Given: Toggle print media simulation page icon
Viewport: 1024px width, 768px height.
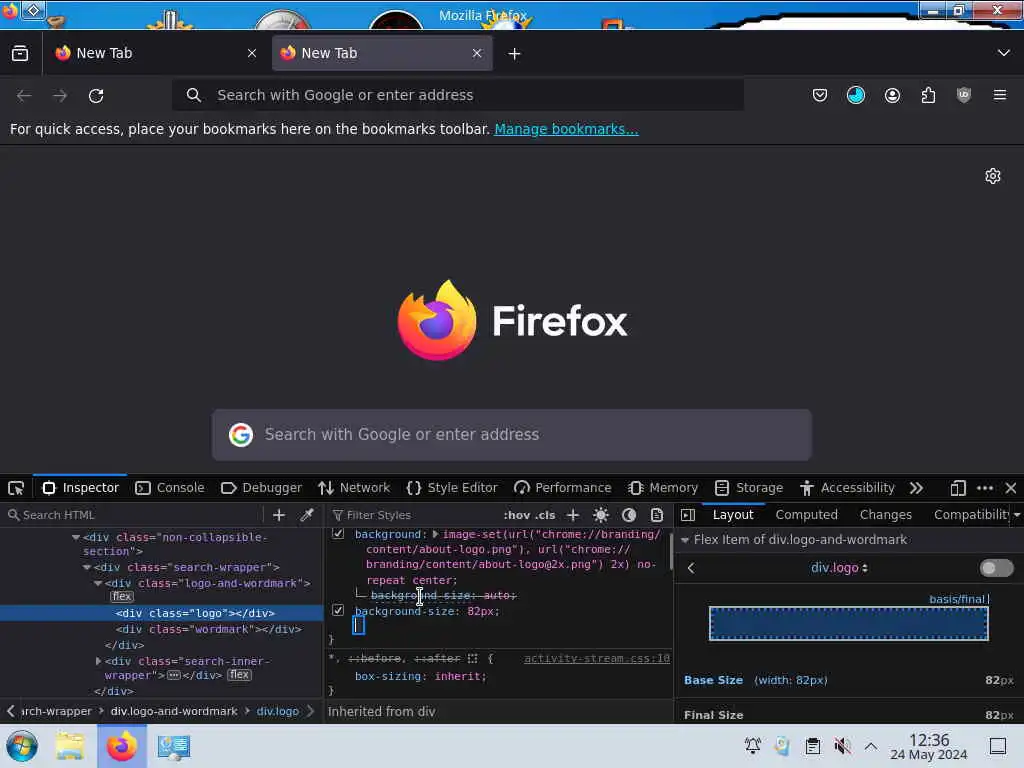Looking at the screenshot, I should click(x=657, y=515).
